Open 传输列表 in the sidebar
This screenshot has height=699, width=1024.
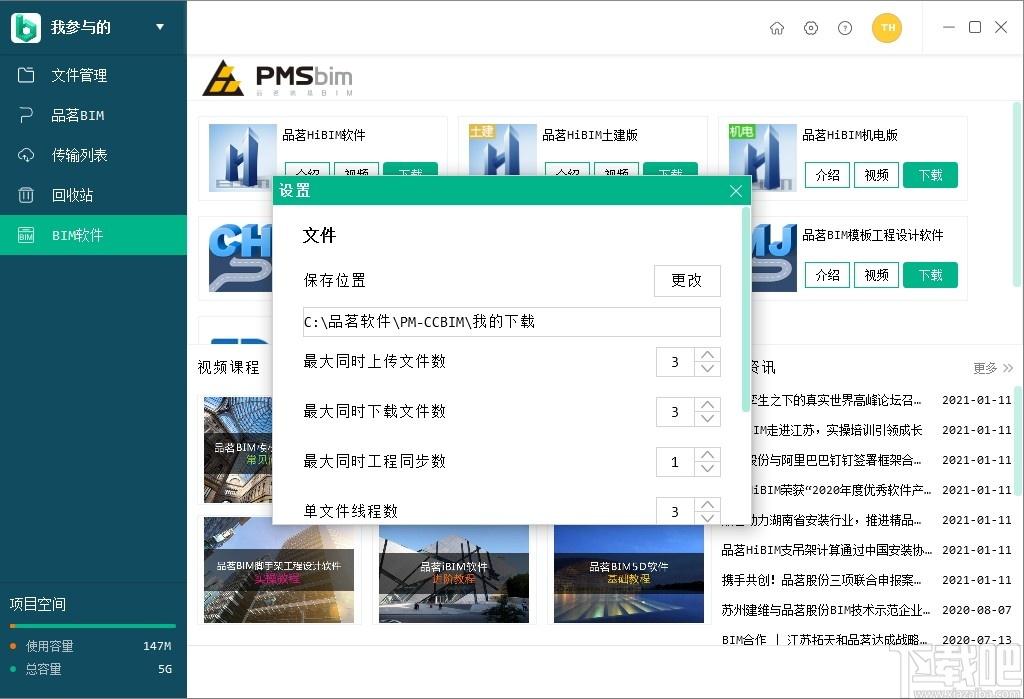pyautogui.click(x=93, y=155)
